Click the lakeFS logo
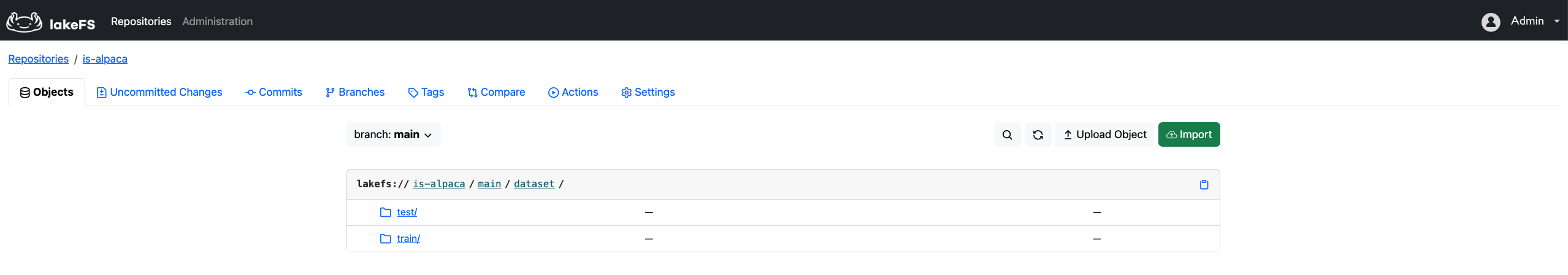The width and height of the screenshot is (1568, 275). [x=50, y=22]
